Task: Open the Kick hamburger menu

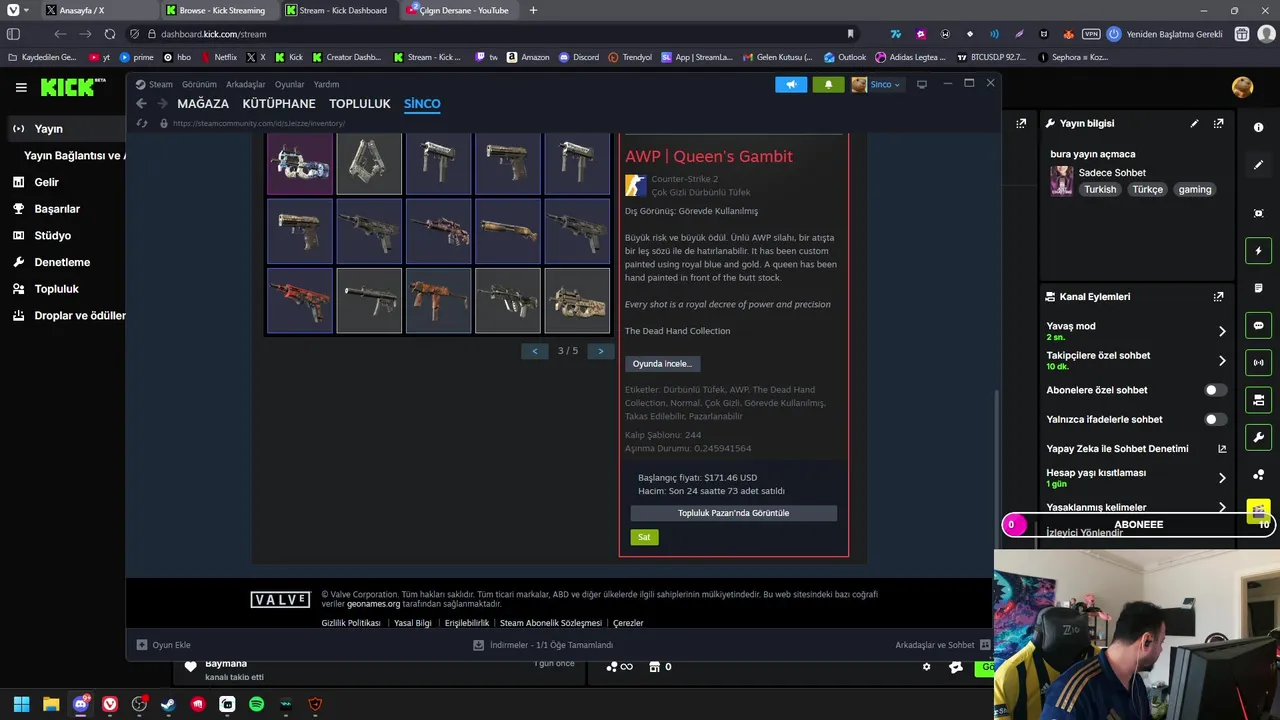Action: [x=21, y=87]
